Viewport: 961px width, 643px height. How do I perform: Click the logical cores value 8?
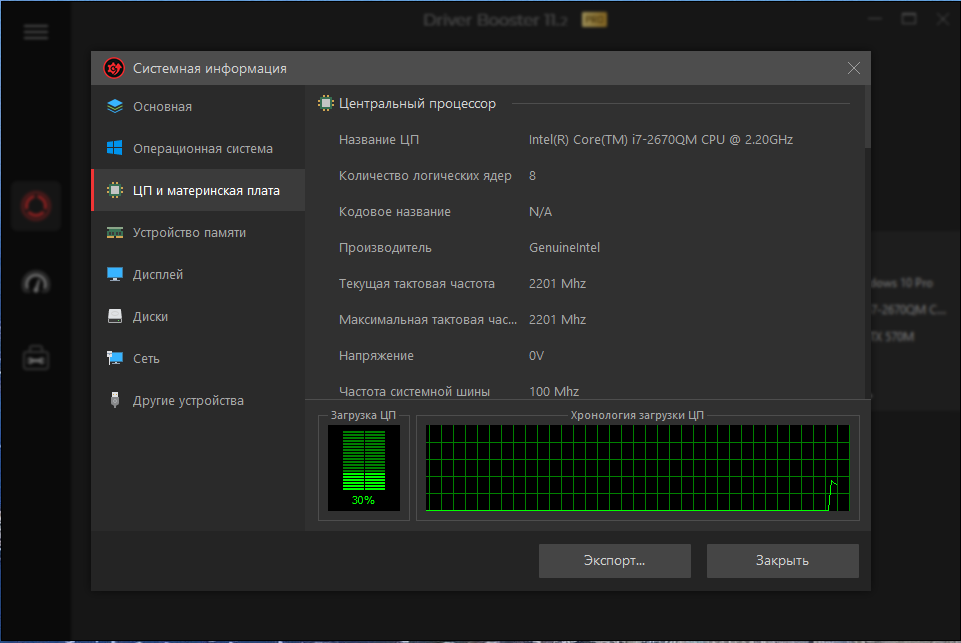pos(532,176)
